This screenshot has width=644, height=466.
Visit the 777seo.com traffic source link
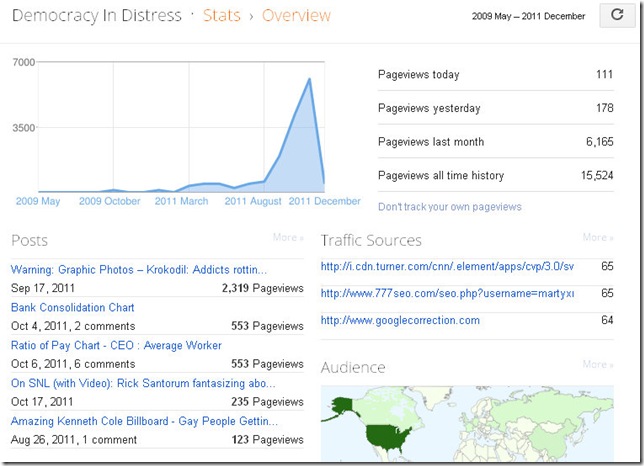coord(447,294)
